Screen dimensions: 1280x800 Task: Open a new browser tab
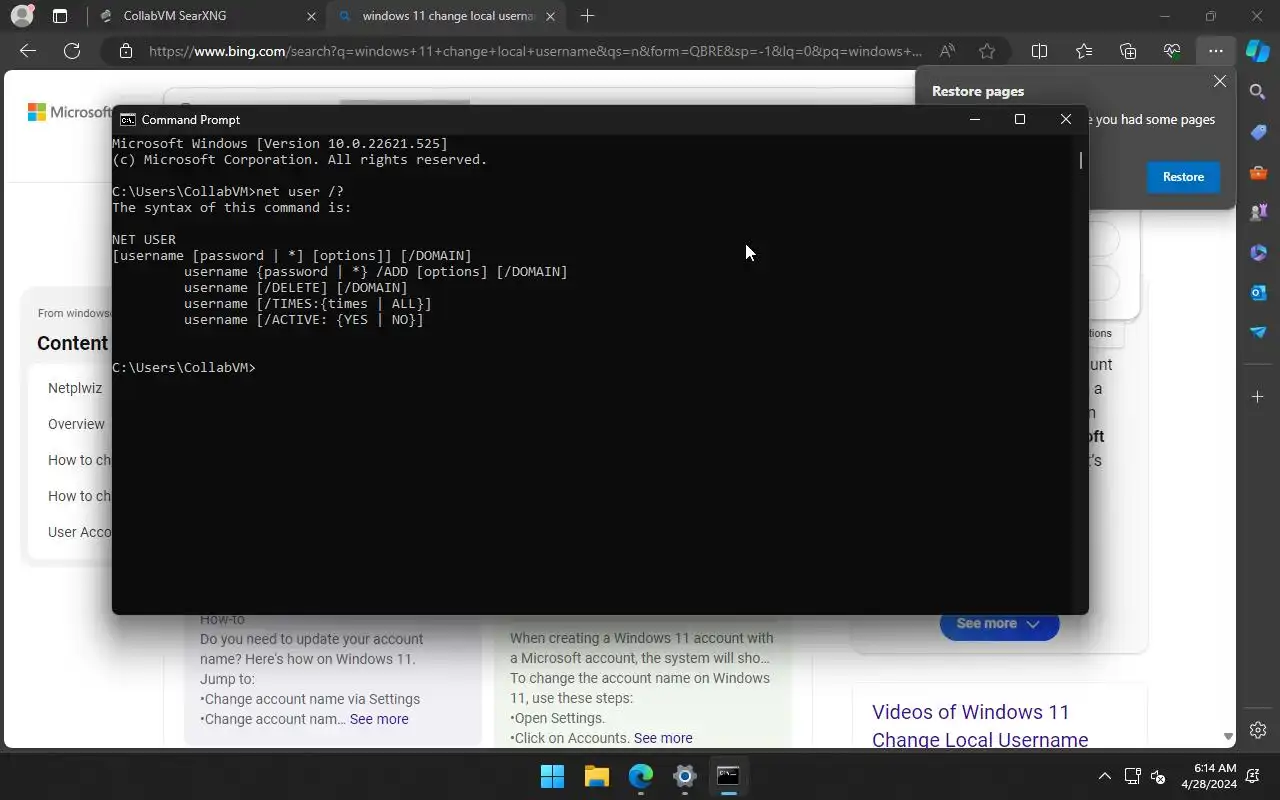coord(588,16)
